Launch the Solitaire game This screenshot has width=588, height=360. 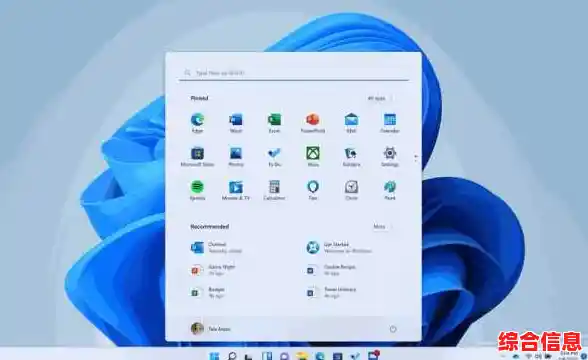pos(351,157)
